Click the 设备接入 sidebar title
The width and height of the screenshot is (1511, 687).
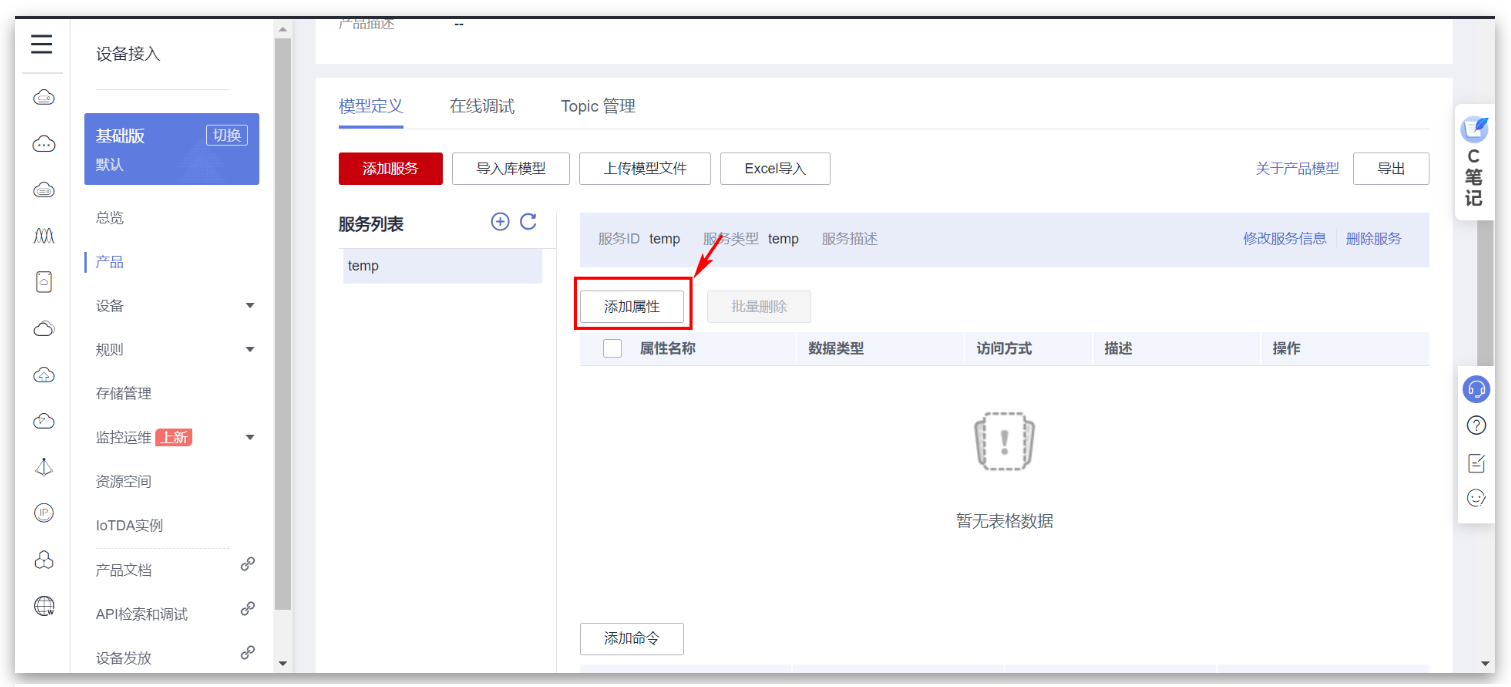(128, 54)
